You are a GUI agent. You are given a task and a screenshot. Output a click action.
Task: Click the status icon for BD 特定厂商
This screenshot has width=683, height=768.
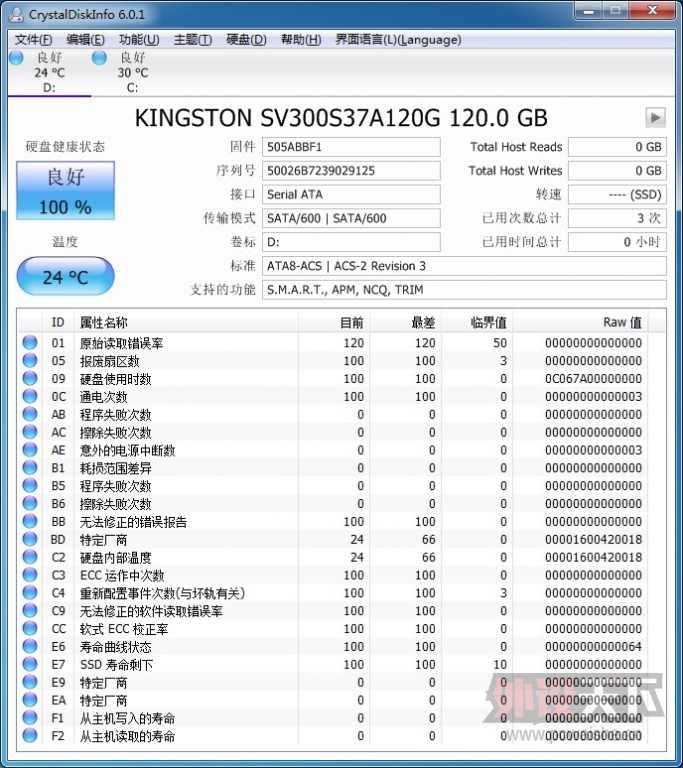coord(30,539)
